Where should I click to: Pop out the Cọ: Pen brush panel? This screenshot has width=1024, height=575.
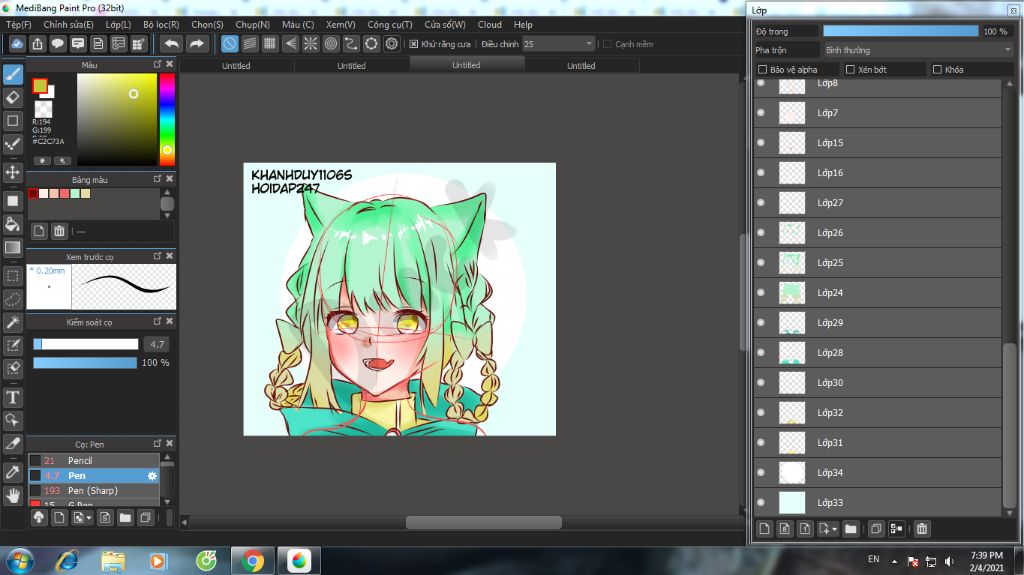(x=157, y=443)
